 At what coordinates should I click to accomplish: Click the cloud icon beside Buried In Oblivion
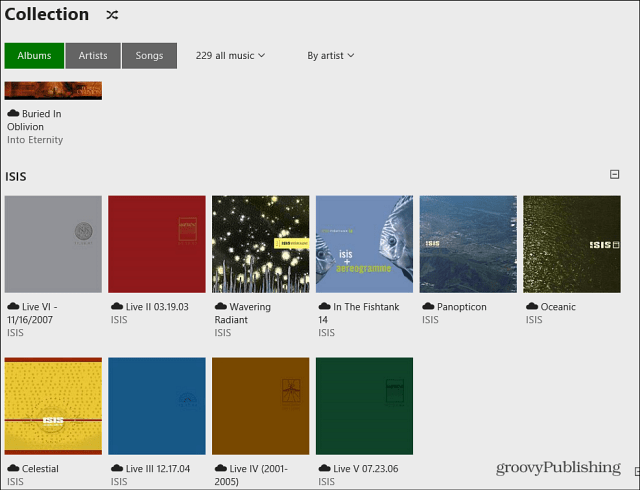pyautogui.click(x=13, y=113)
